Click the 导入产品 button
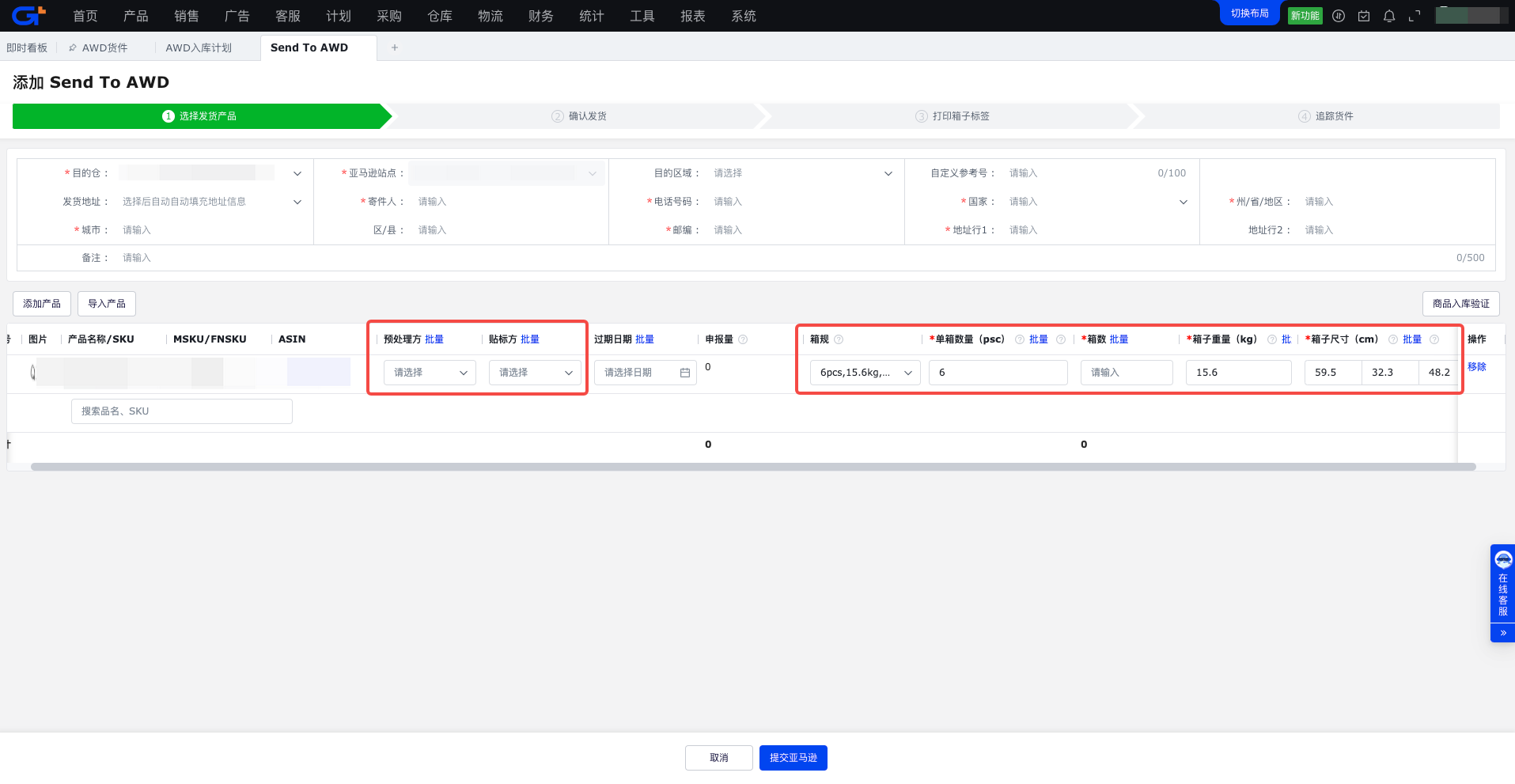The height and width of the screenshot is (784, 1515). pyautogui.click(x=107, y=304)
